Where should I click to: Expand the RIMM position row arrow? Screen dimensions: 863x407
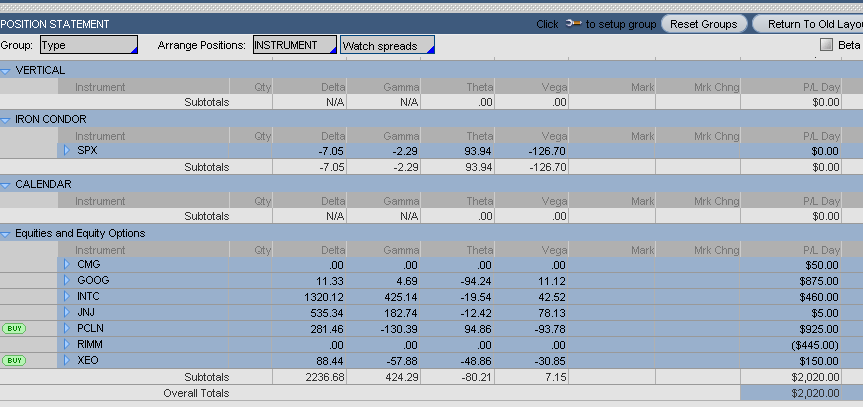coord(67,344)
